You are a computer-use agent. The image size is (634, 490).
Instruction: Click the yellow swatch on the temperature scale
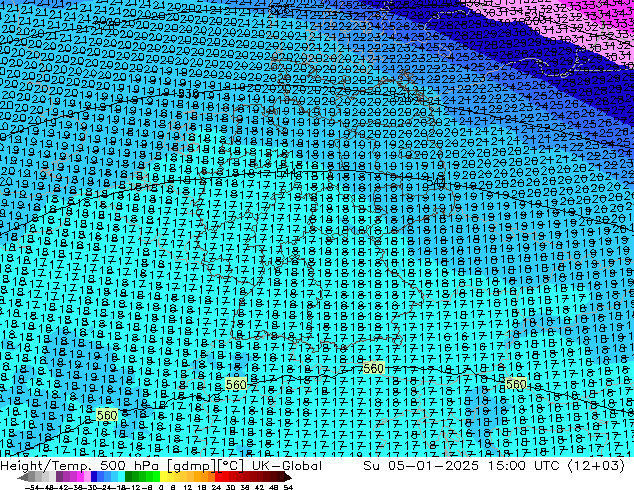pos(163,477)
